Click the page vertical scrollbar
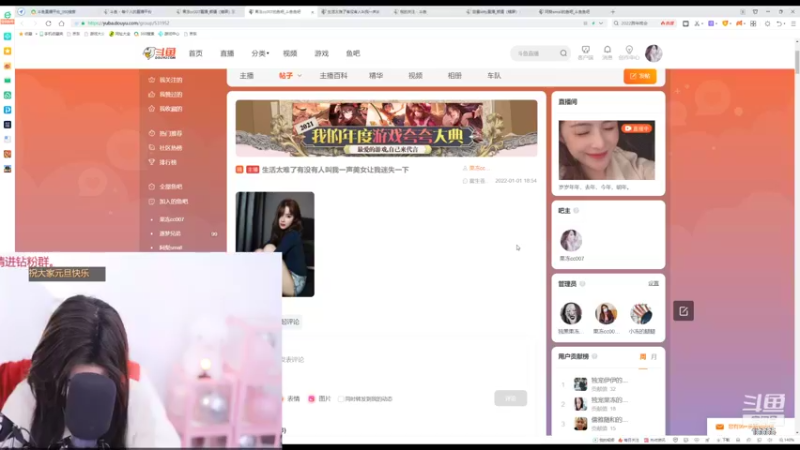Viewport: 800px width, 450px height. tap(796, 60)
